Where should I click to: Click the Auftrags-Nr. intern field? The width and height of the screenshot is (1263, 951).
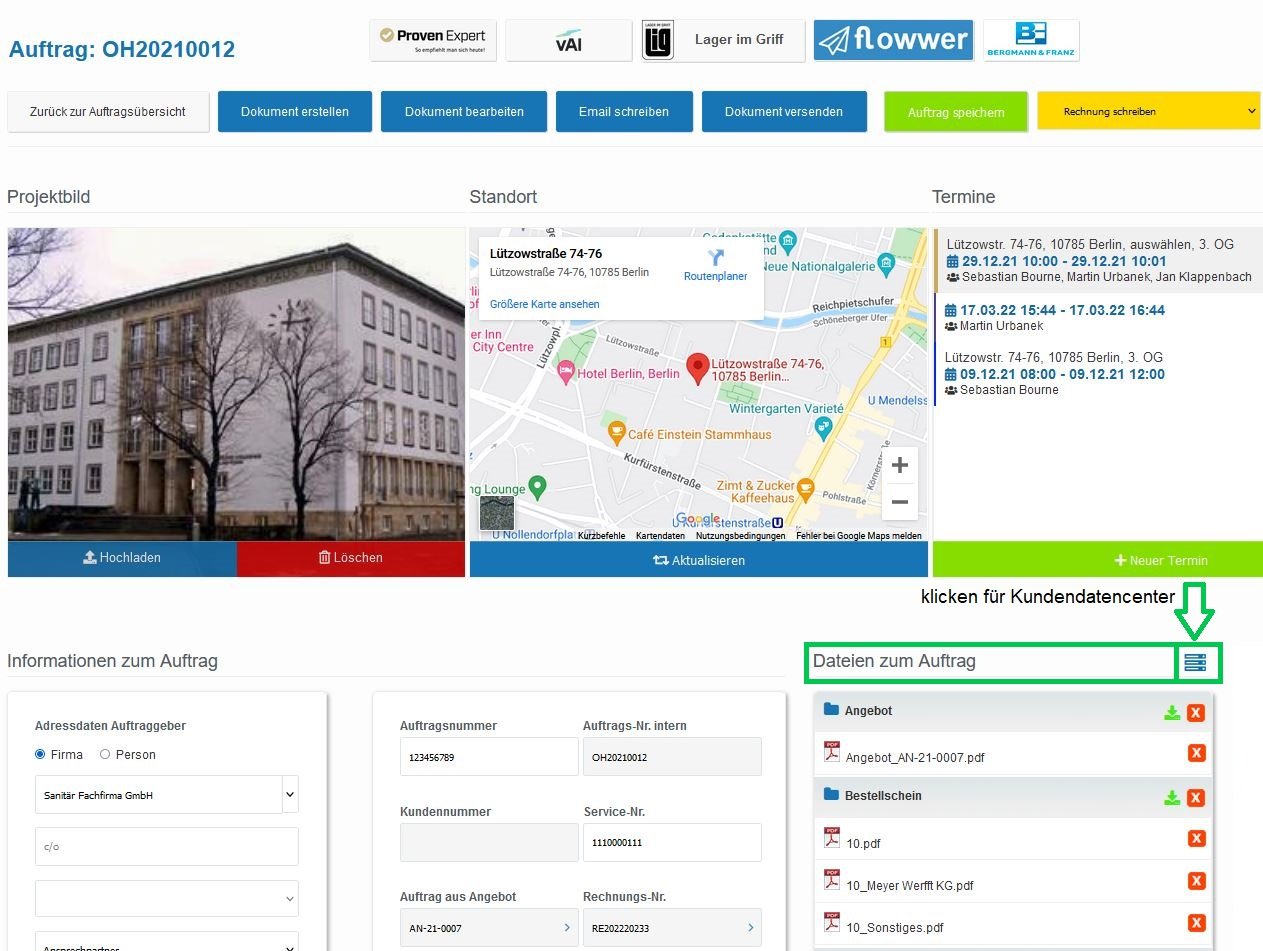coord(672,757)
